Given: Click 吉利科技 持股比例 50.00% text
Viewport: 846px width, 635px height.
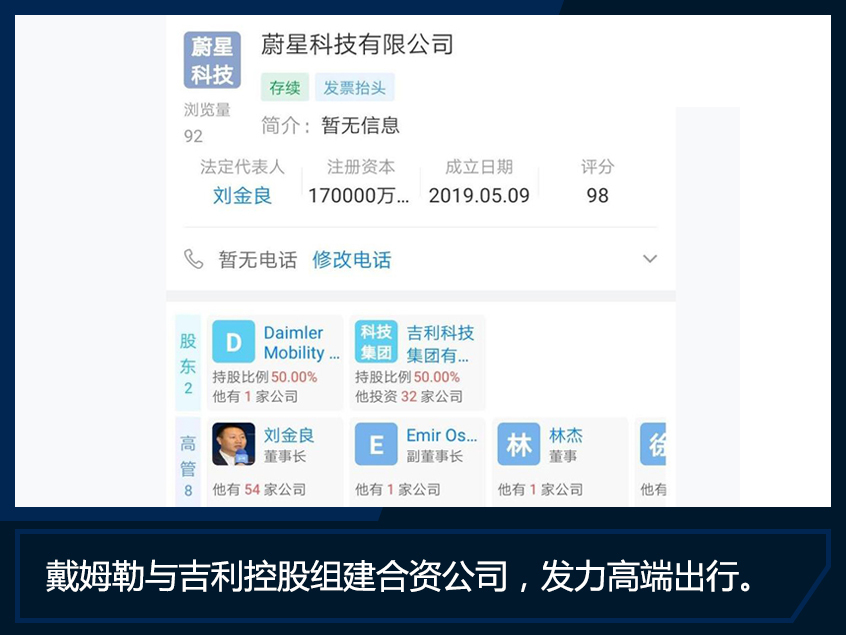Looking at the screenshot, I should (407, 377).
